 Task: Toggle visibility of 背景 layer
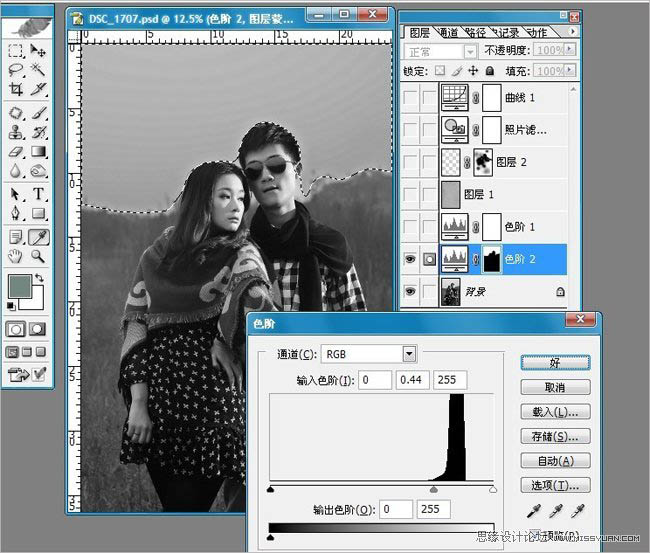tap(410, 291)
